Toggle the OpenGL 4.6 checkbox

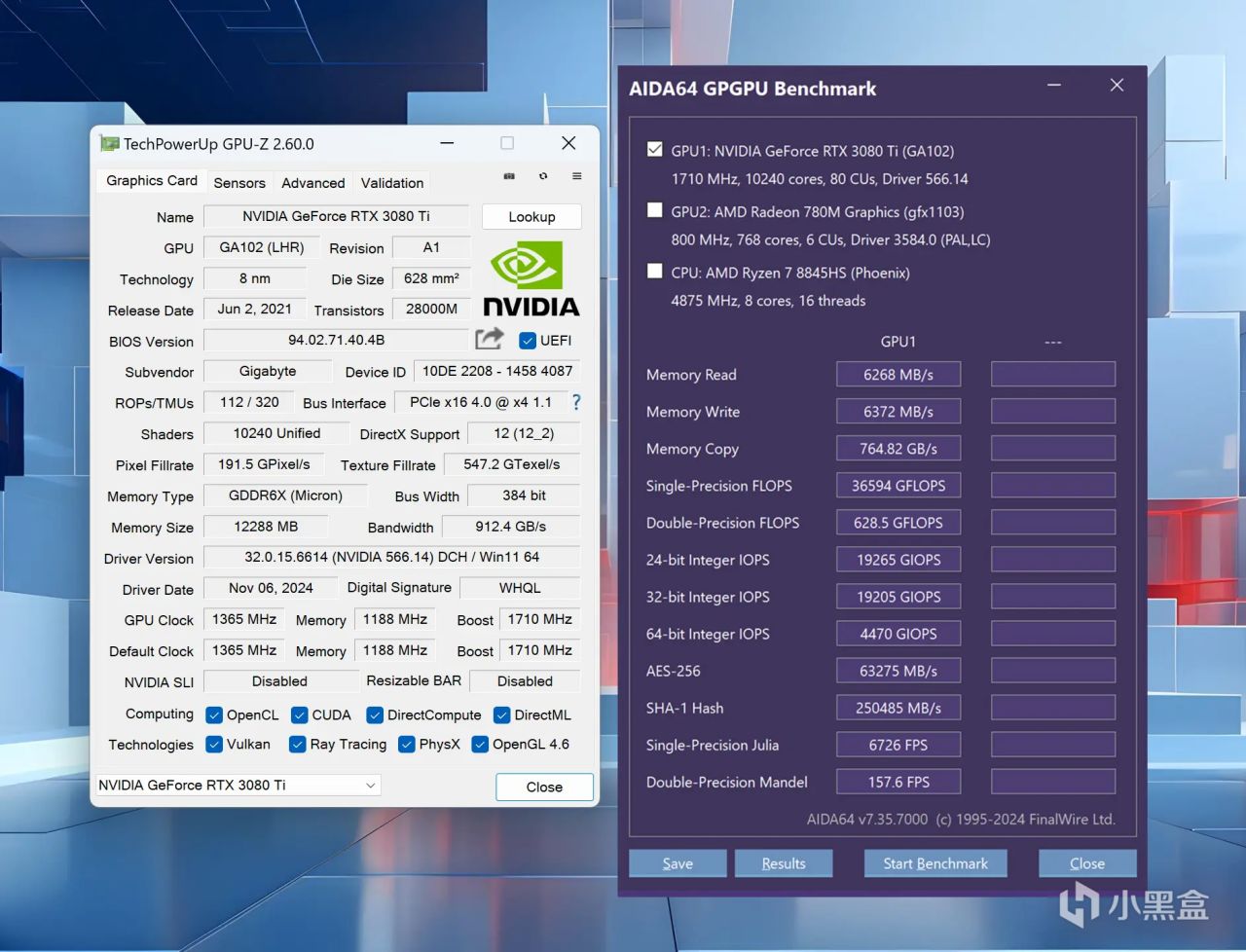[x=480, y=745]
